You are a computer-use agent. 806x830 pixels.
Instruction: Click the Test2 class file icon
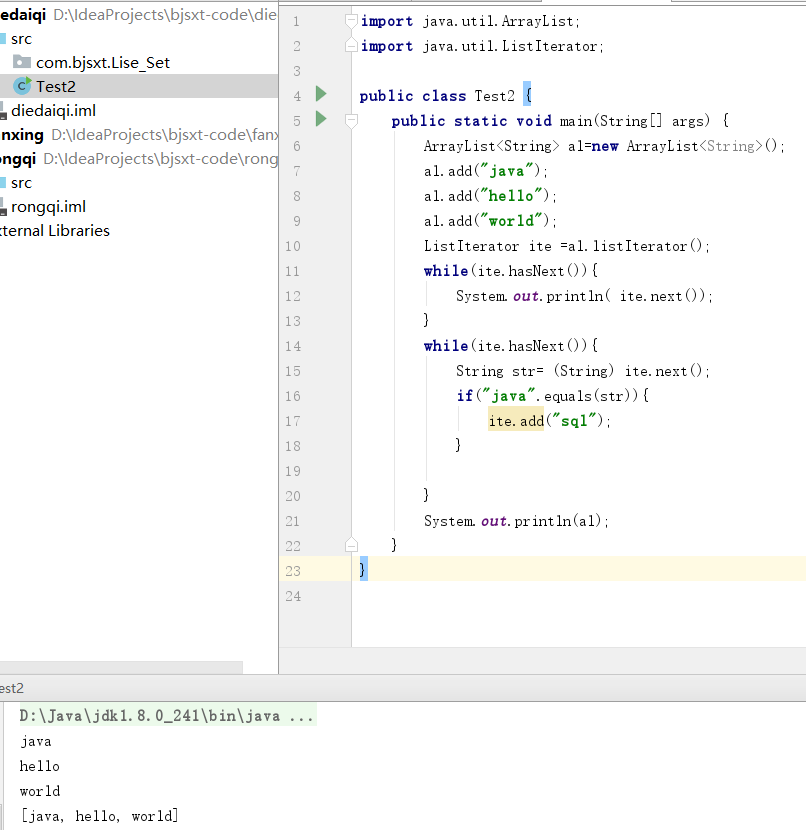[22, 86]
